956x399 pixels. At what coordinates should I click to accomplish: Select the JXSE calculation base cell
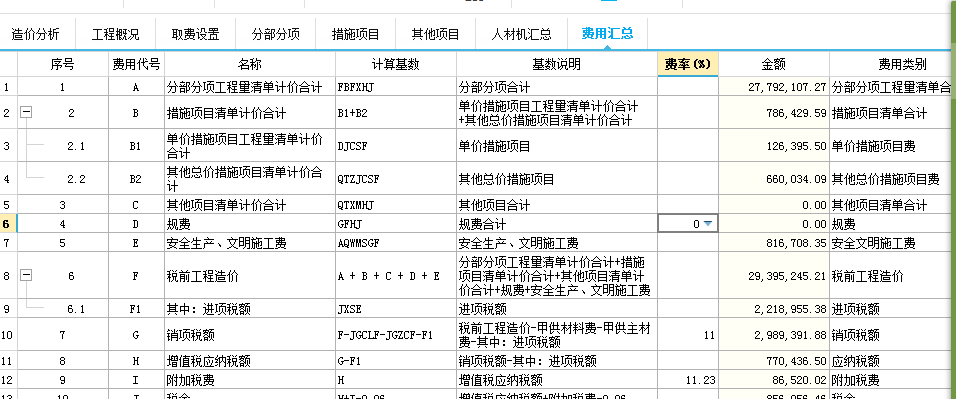coord(396,309)
